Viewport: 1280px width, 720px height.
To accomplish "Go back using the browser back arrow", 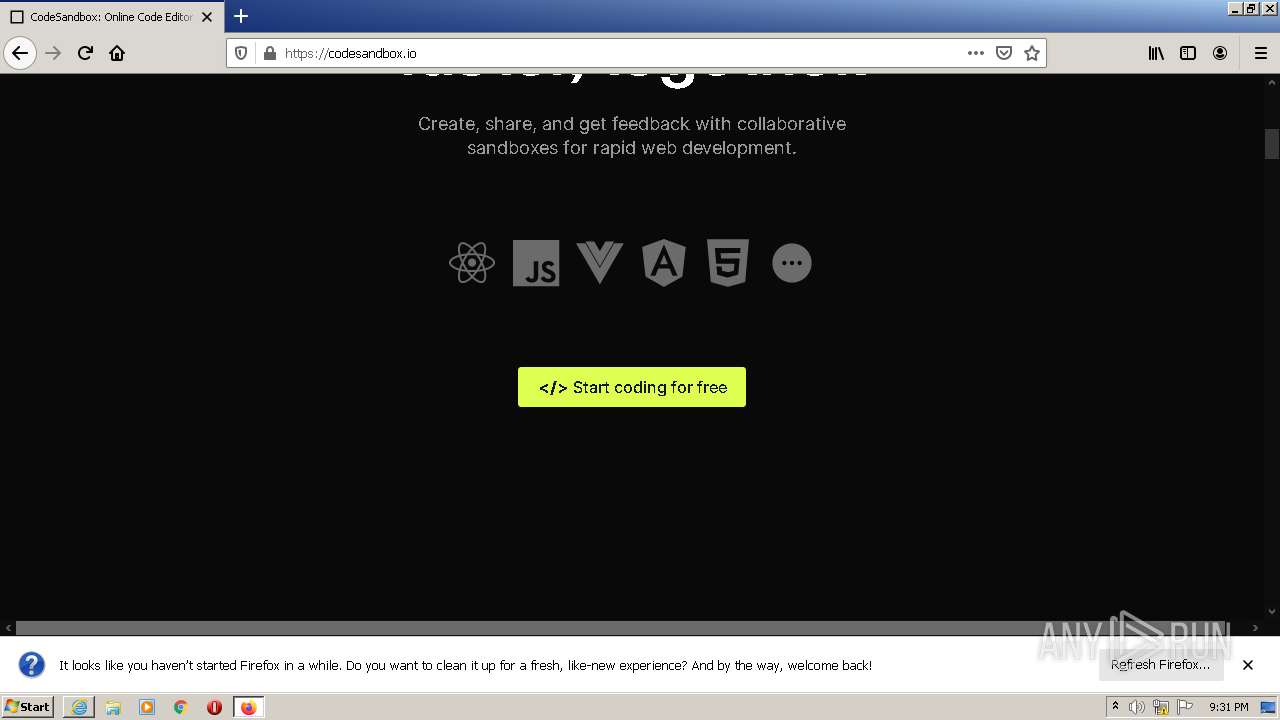I will click(x=20, y=53).
